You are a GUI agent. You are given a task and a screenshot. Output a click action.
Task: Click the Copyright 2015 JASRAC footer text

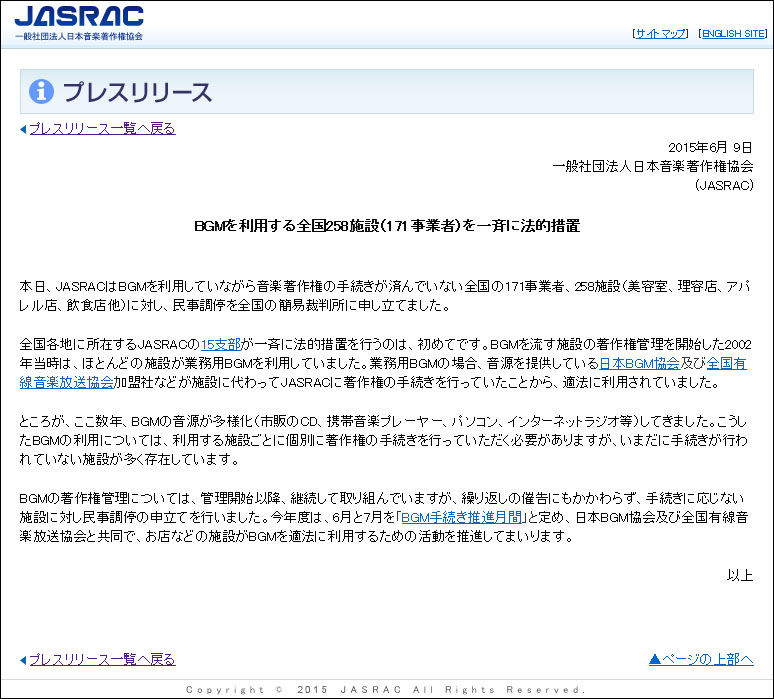tap(386, 690)
